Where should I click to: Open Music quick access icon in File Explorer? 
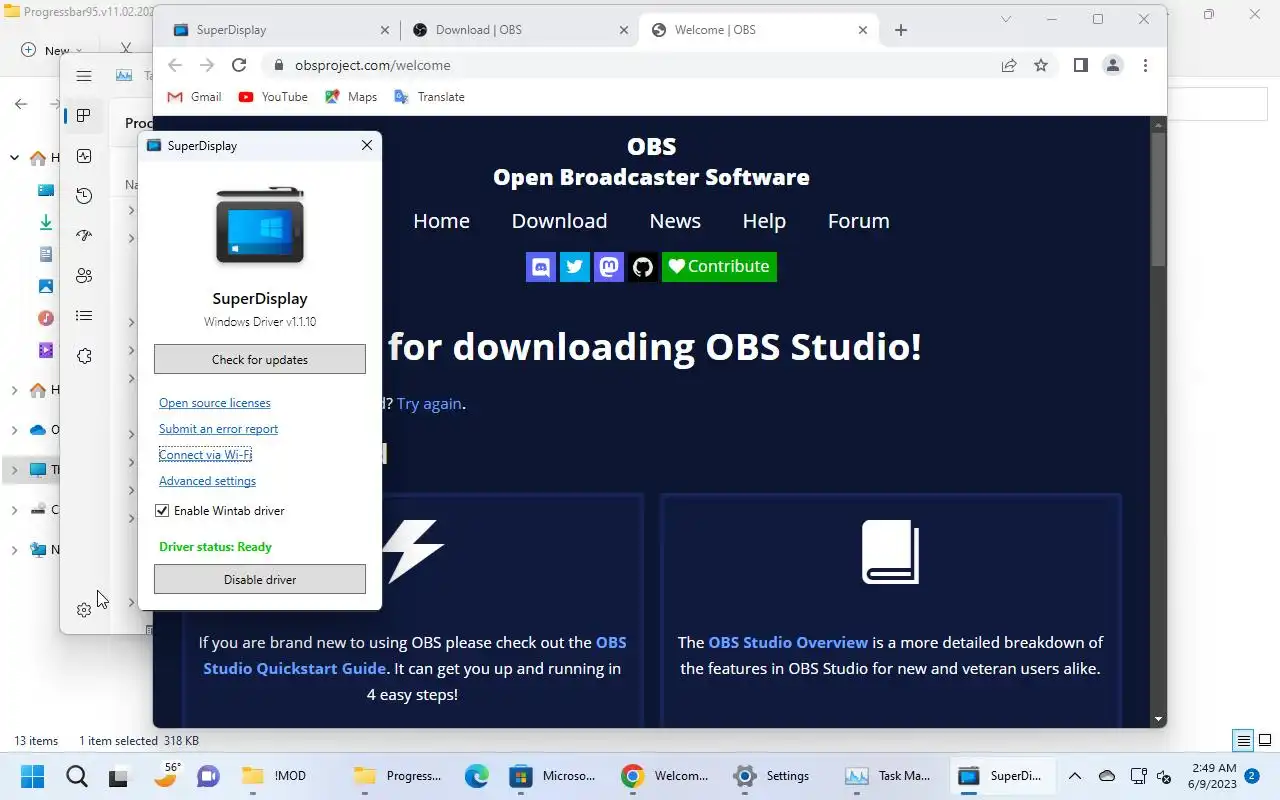tap(46, 318)
